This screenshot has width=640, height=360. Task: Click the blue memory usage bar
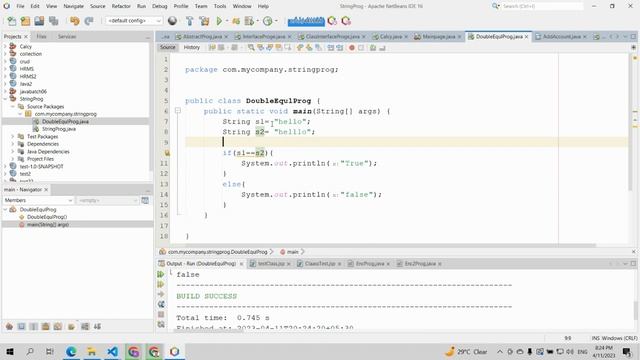click(306, 21)
